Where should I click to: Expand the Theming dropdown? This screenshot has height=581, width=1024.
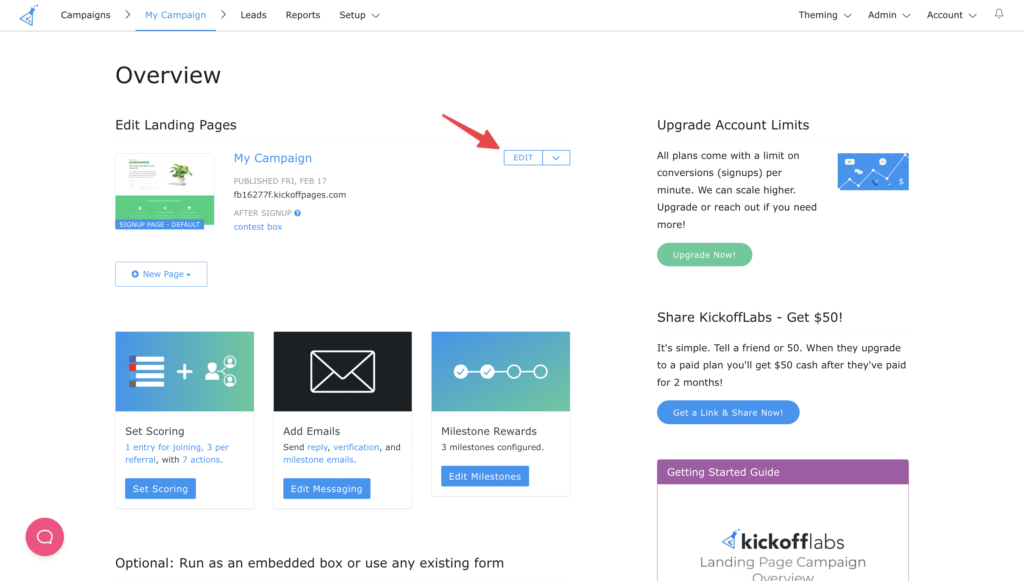(x=825, y=15)
